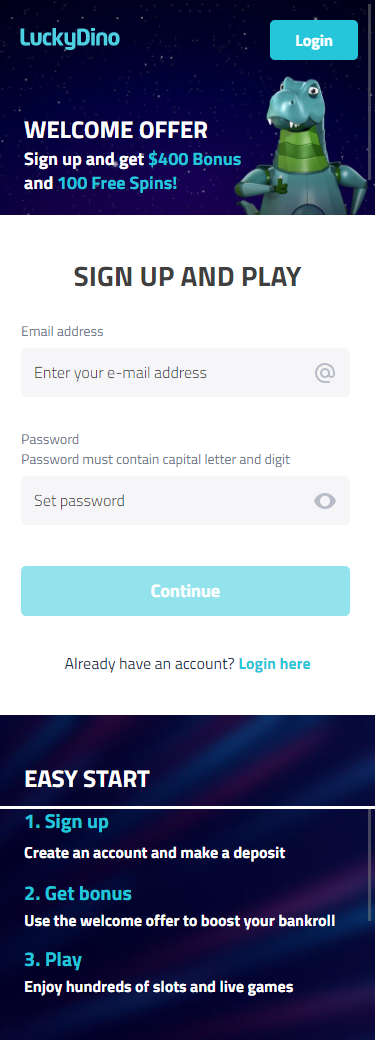Toggle password visibility eye icon
This screenshot has width=375, height=1040.
click(x=325, y=501)
